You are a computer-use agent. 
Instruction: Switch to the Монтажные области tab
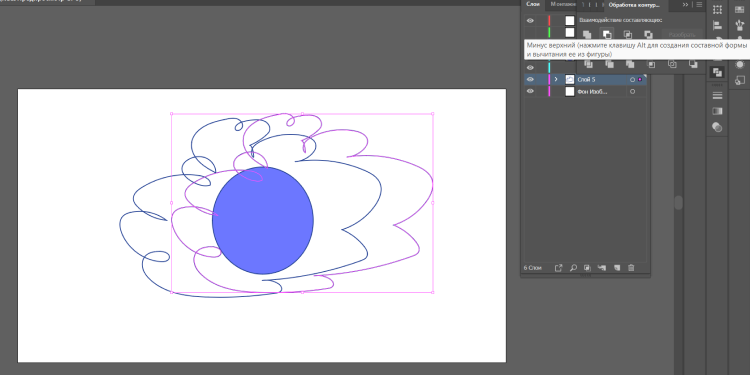click(562, 4)
